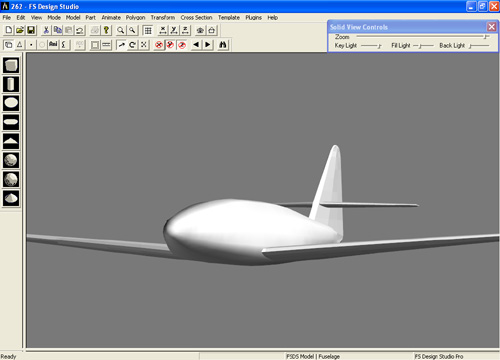Click the next part right arrow
Image resolution: width=500 pixels, height=360 pixels.
208,45
